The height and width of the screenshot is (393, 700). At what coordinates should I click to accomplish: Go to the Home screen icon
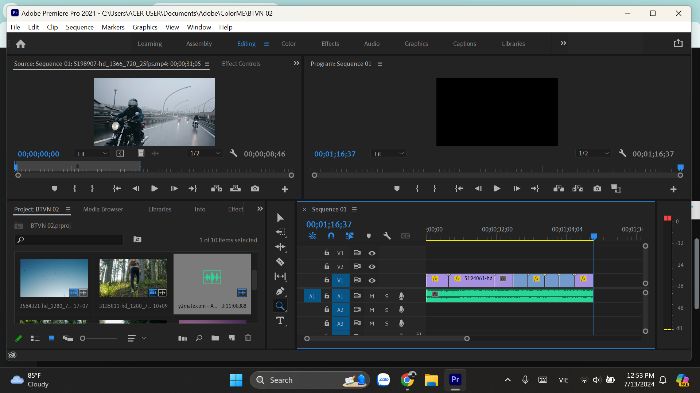pyautogui.click(x=21, y=44)
